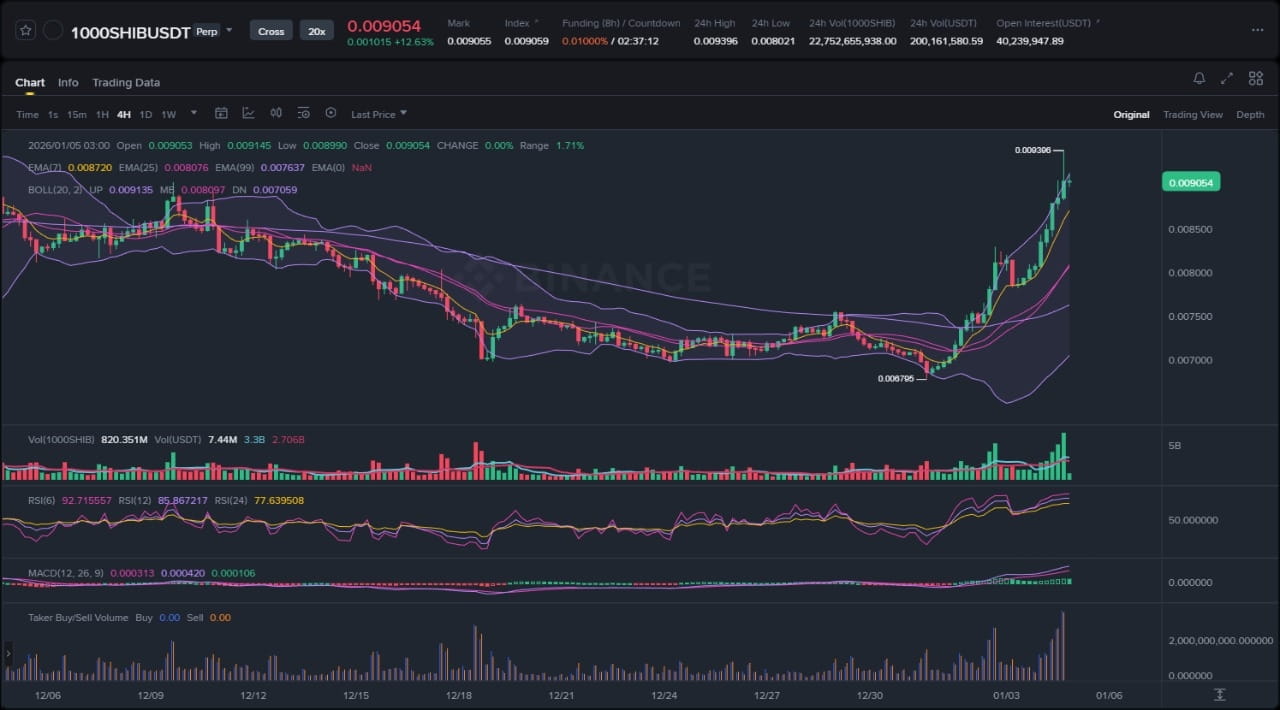The width and height of the screenshot is (1280, 710).
Task: Adjust the 20x leverage button
Action: (x=317, y=31)
